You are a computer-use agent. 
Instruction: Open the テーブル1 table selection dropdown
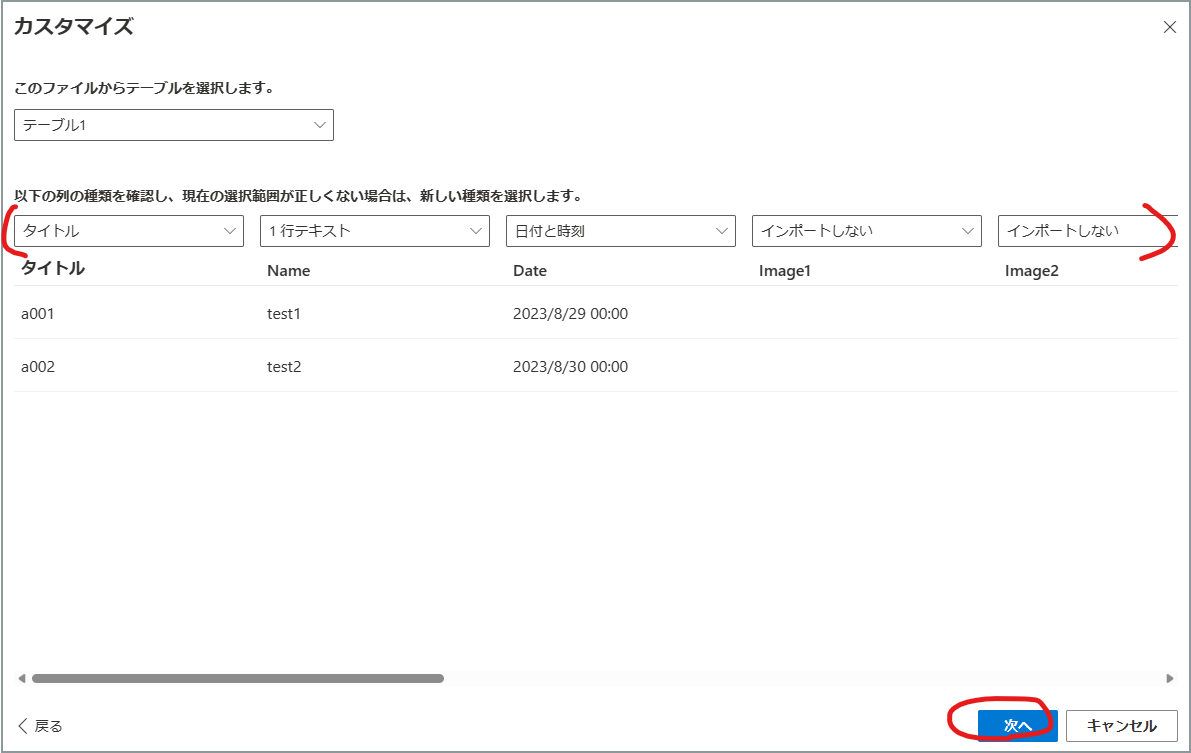173,125
